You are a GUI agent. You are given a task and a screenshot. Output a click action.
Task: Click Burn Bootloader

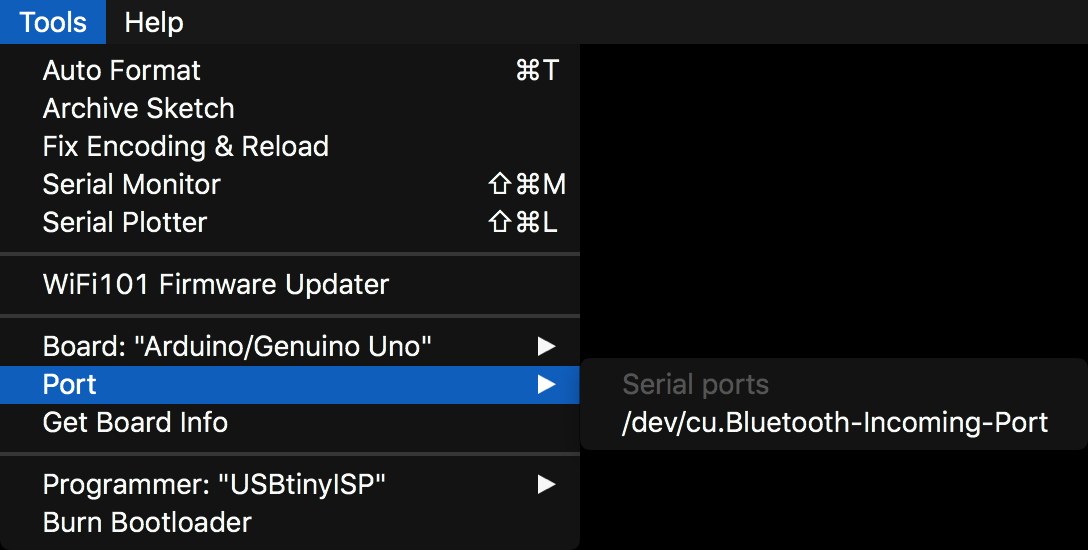pyautogui.click(x=147, y=523)
